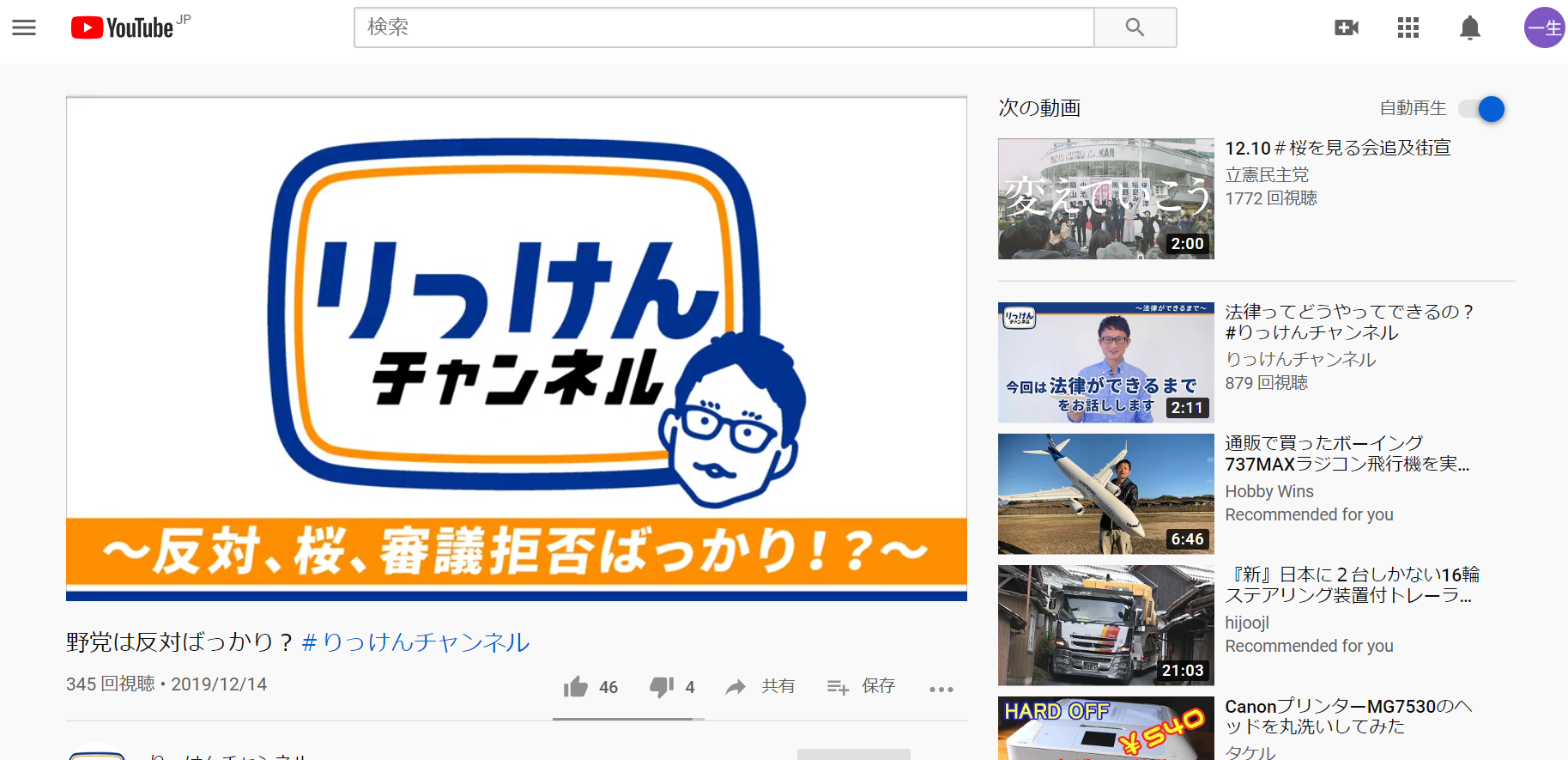Open the Boeing 737MAX RC plane thumbnail
Image resolution: width=1568 pixels, height=760 pixels.
[x=1105, y=494]
